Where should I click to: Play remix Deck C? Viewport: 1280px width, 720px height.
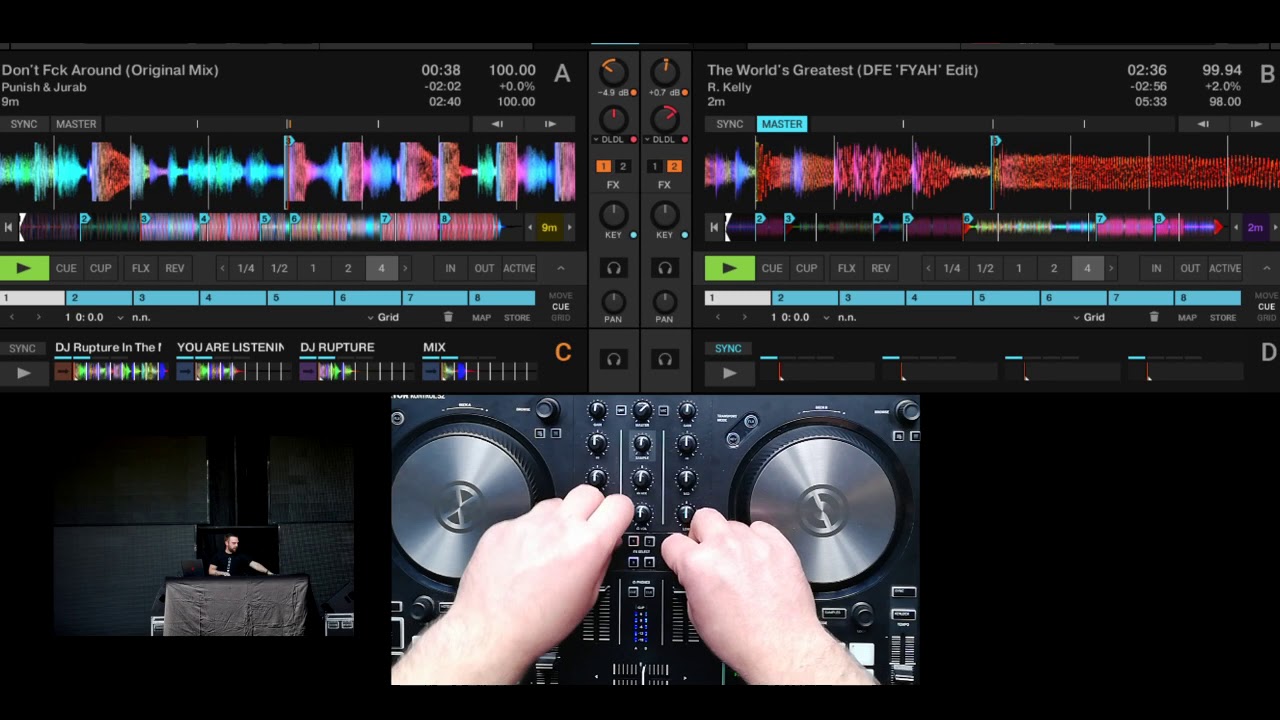[24, 373]
